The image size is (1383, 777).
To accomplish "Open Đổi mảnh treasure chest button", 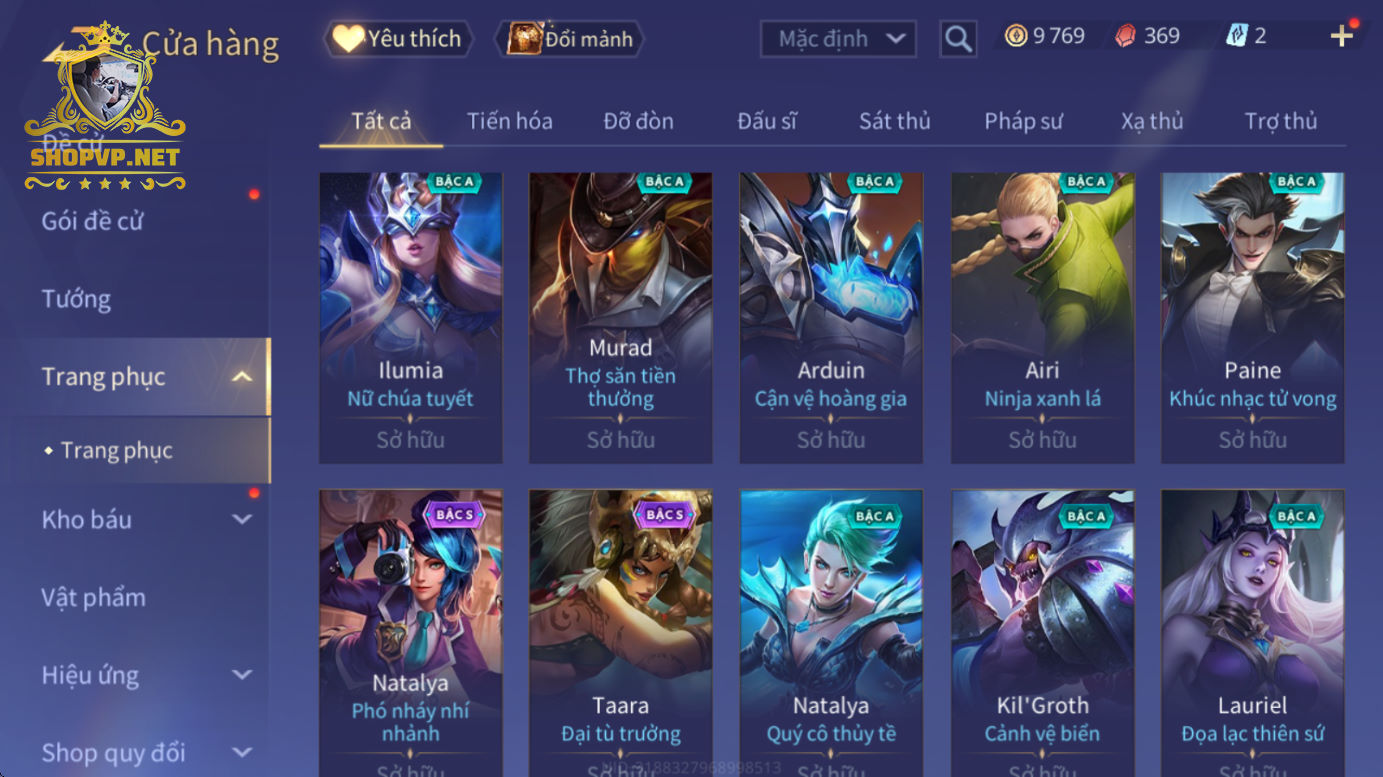I will coord(570,39).
